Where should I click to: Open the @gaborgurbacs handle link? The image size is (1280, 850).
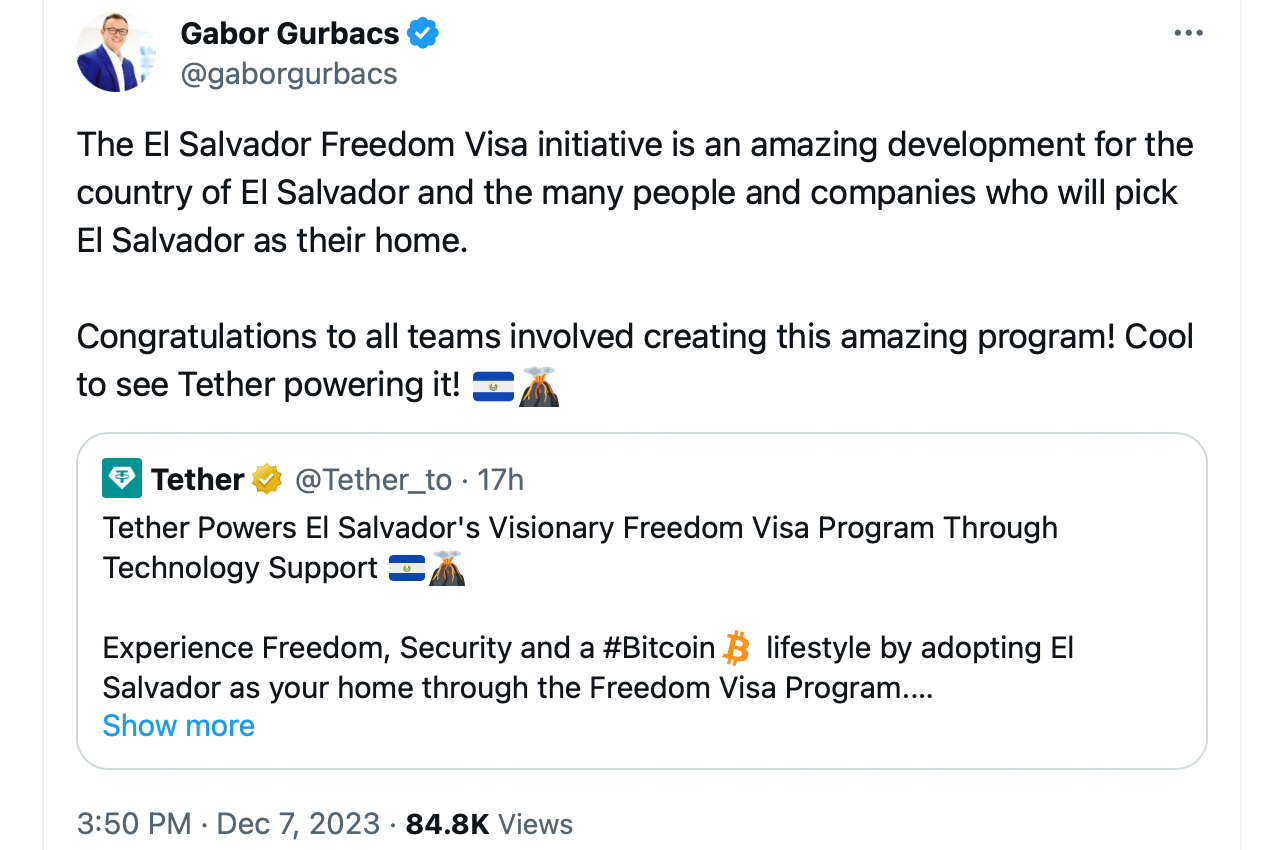pos(288,74)
